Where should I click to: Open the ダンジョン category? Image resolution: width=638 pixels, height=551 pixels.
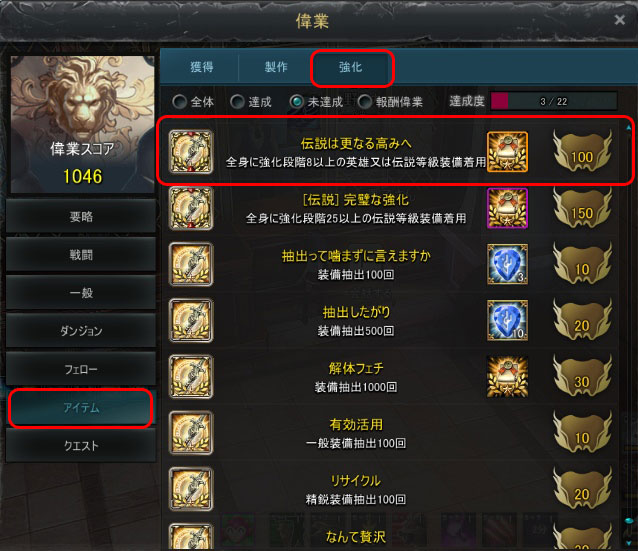(81, 331)
